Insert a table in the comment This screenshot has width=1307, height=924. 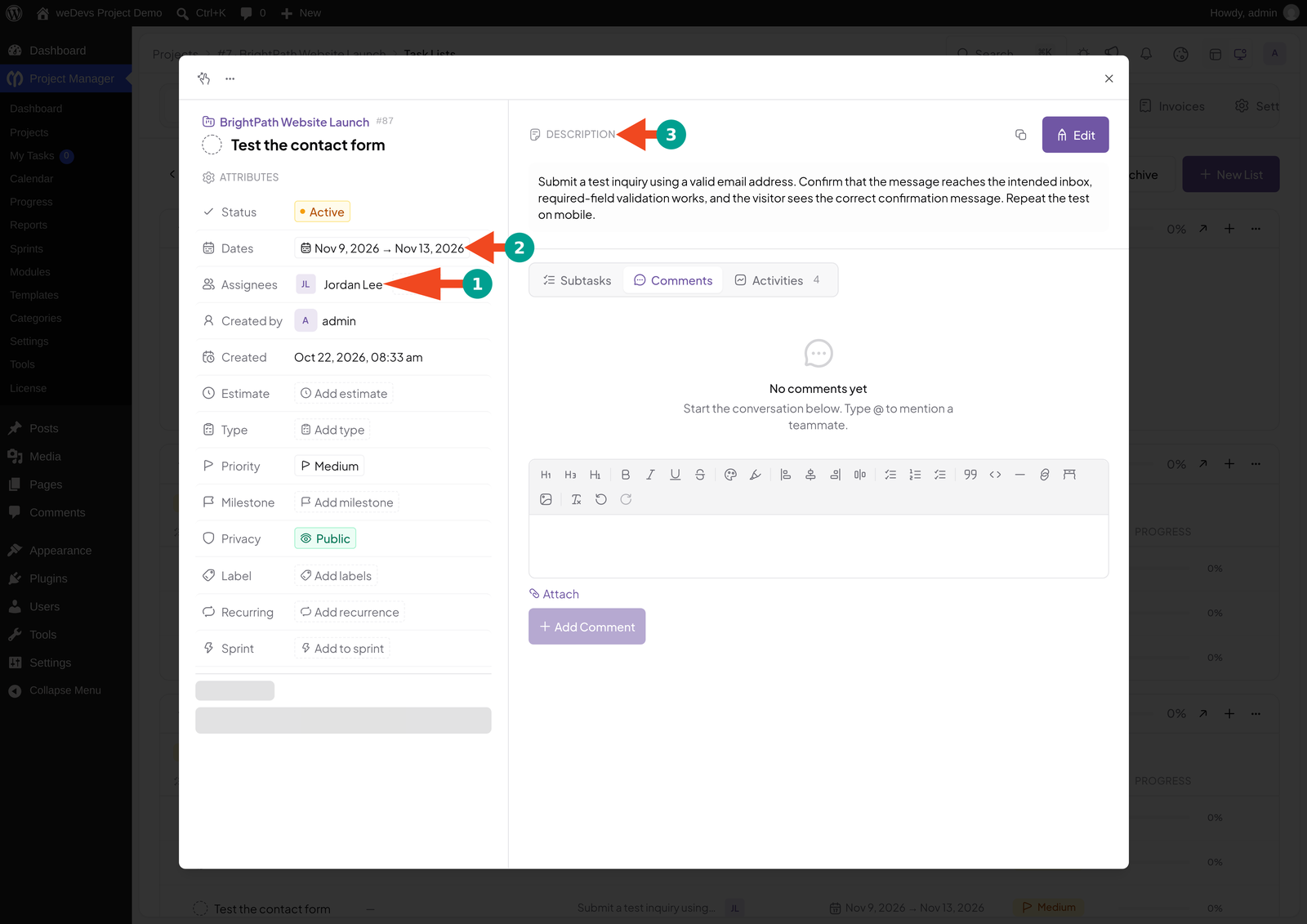[1069, 475]
